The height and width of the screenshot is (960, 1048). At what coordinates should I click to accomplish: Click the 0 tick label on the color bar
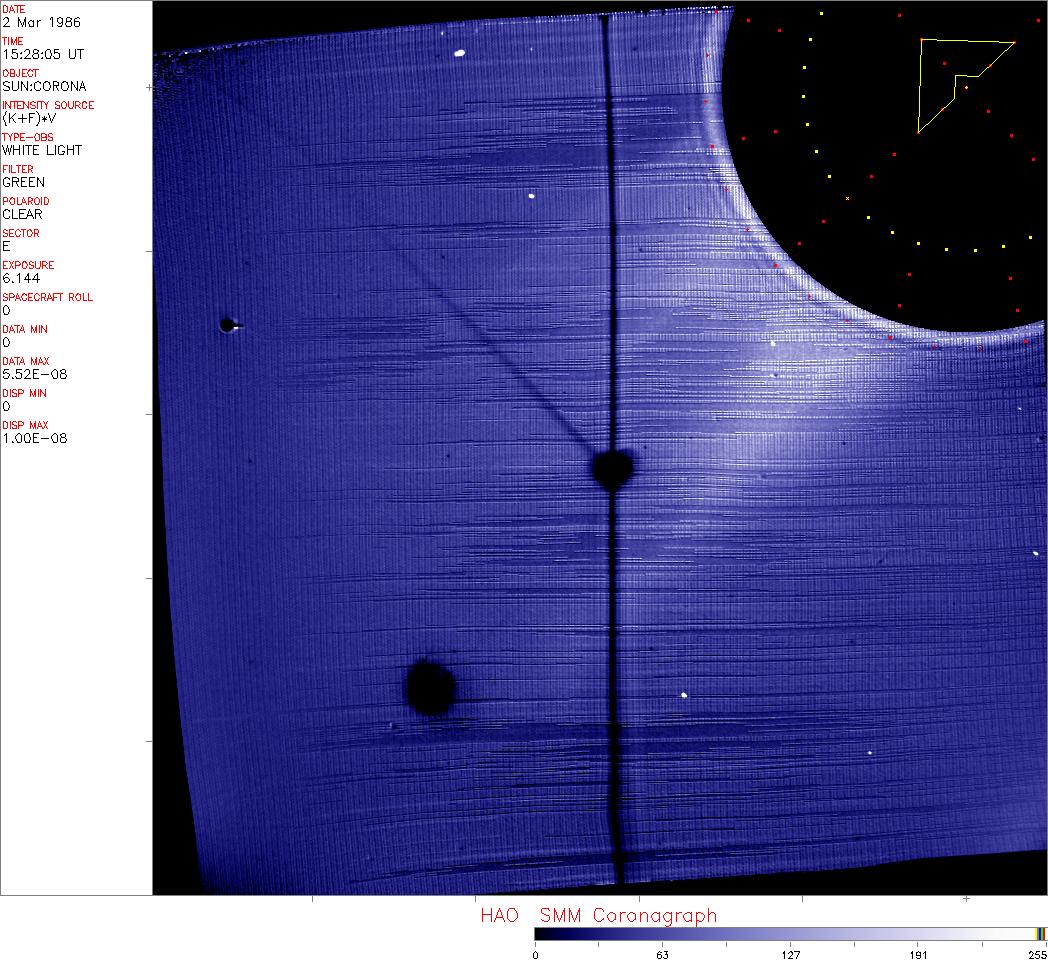point(535,955)
